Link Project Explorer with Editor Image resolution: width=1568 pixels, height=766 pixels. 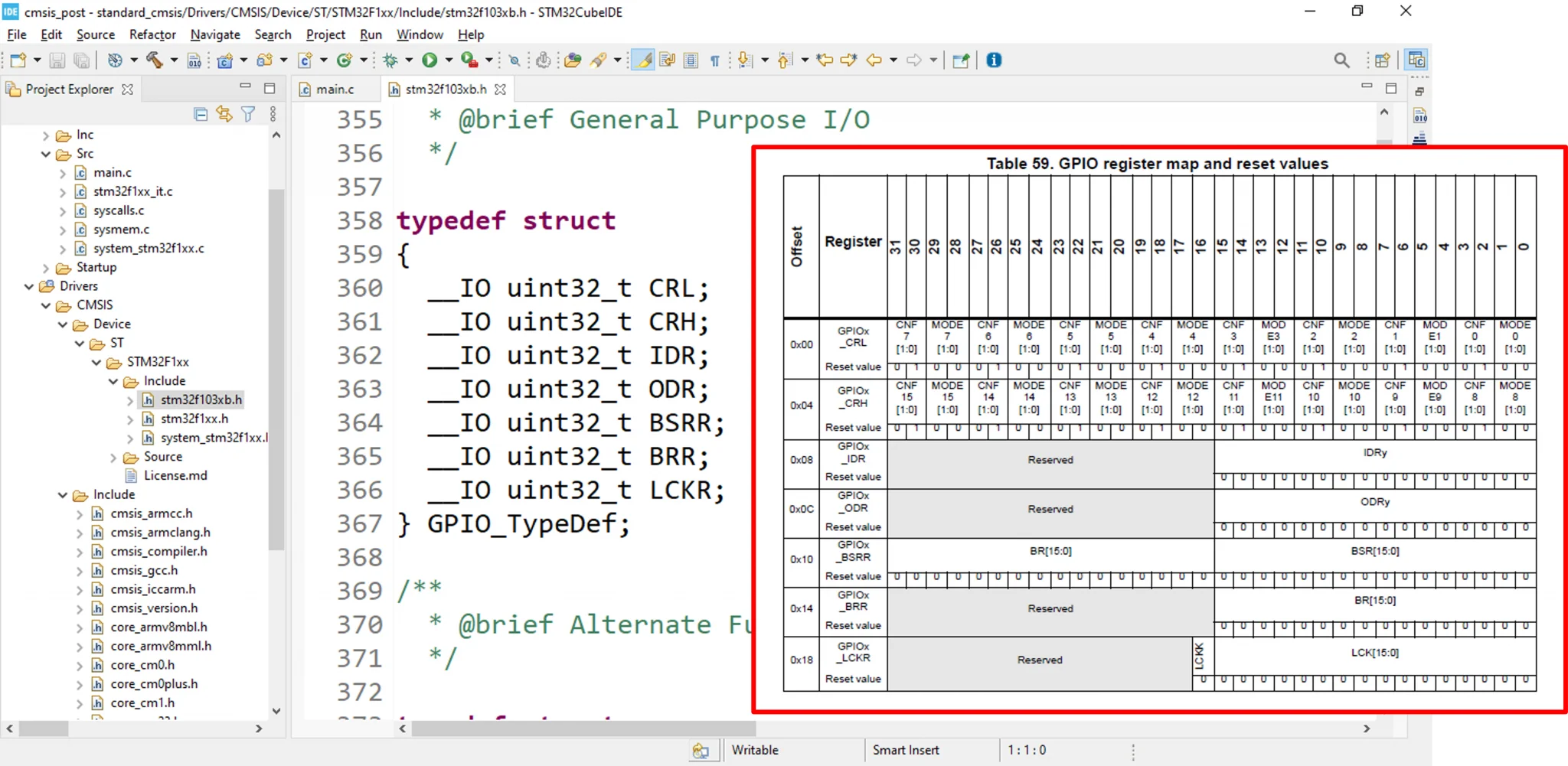(224, 113)
